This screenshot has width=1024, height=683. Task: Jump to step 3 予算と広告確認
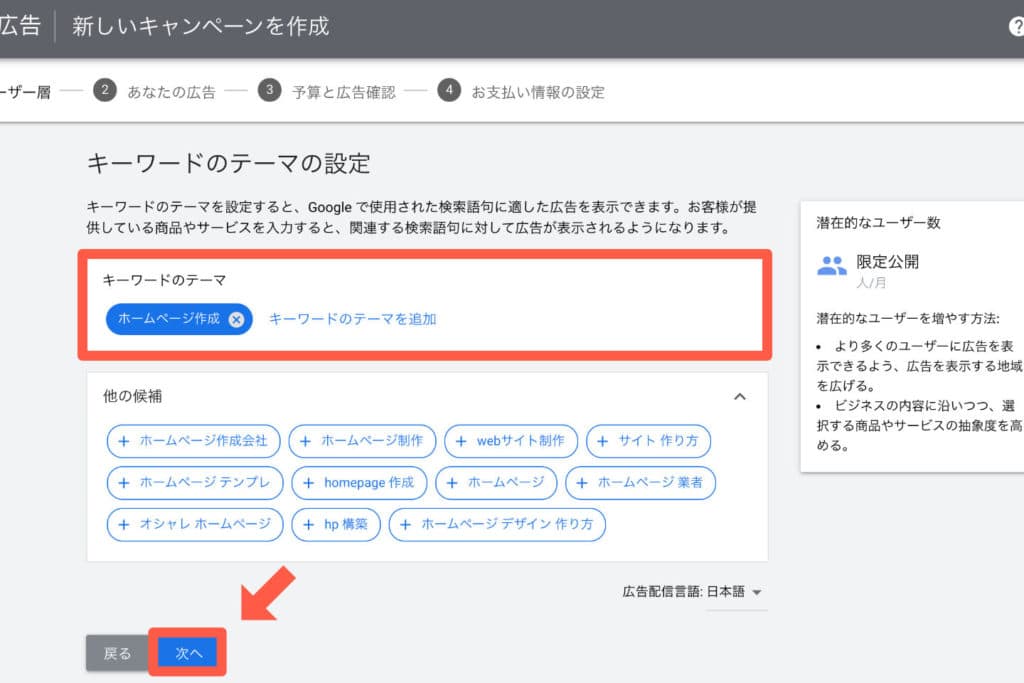tap(326, 91)
